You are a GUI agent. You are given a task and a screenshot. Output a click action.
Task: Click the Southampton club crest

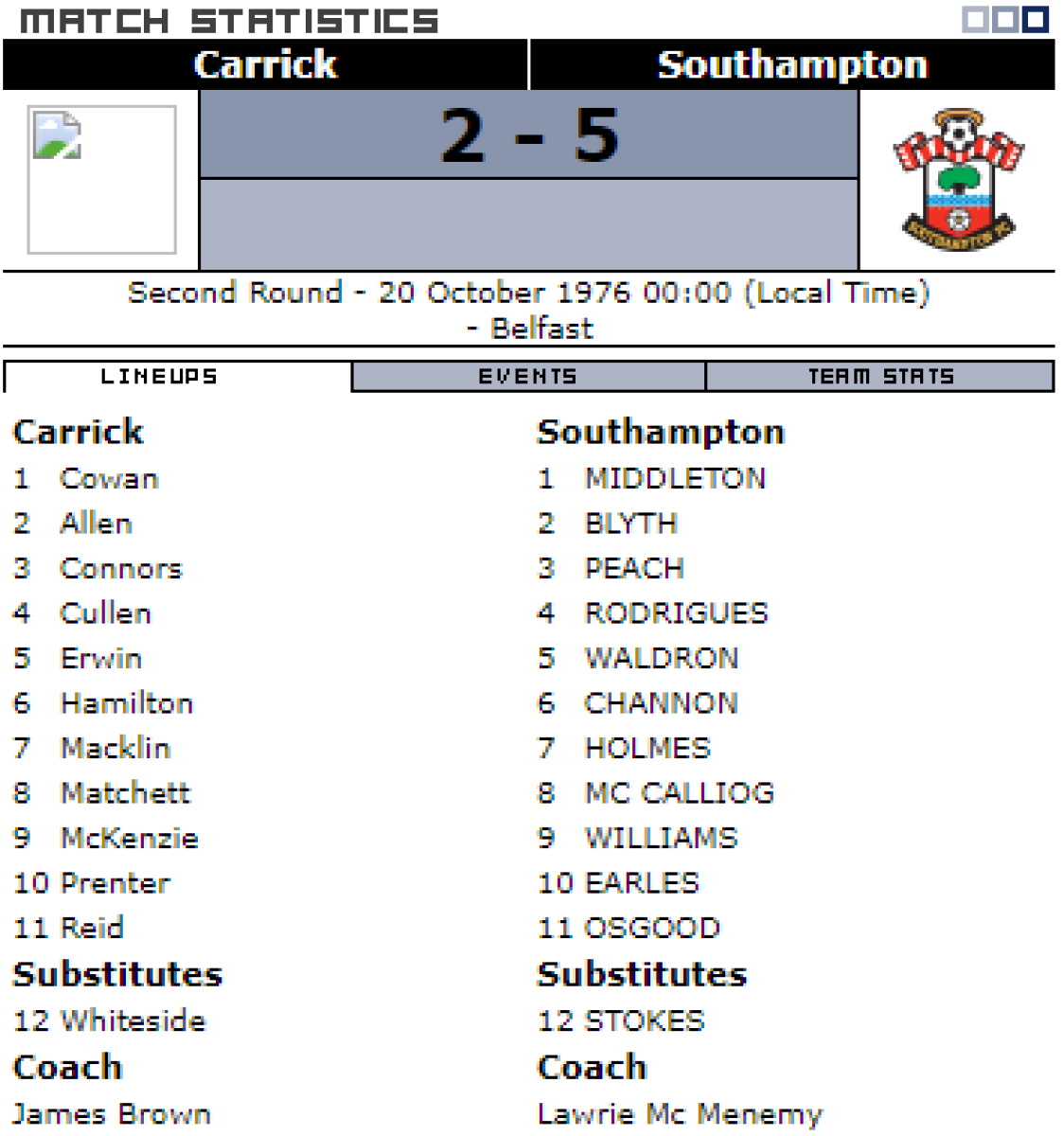(958, 180)
